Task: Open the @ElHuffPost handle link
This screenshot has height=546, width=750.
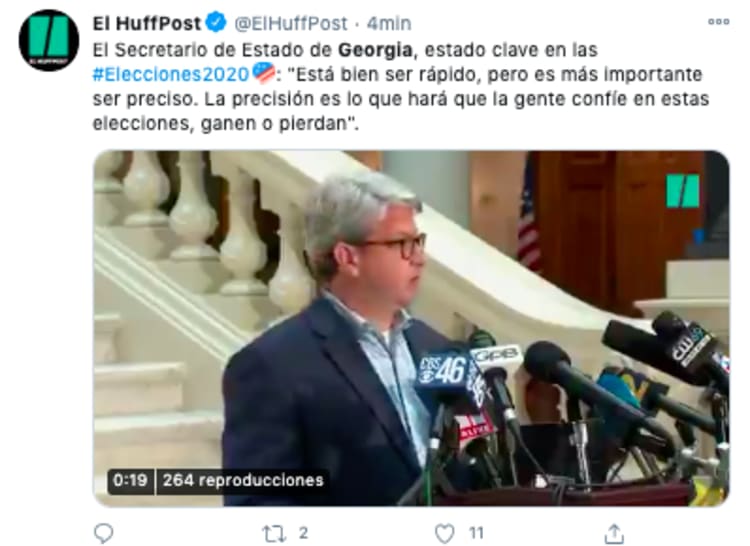Action: coord(290,23)
